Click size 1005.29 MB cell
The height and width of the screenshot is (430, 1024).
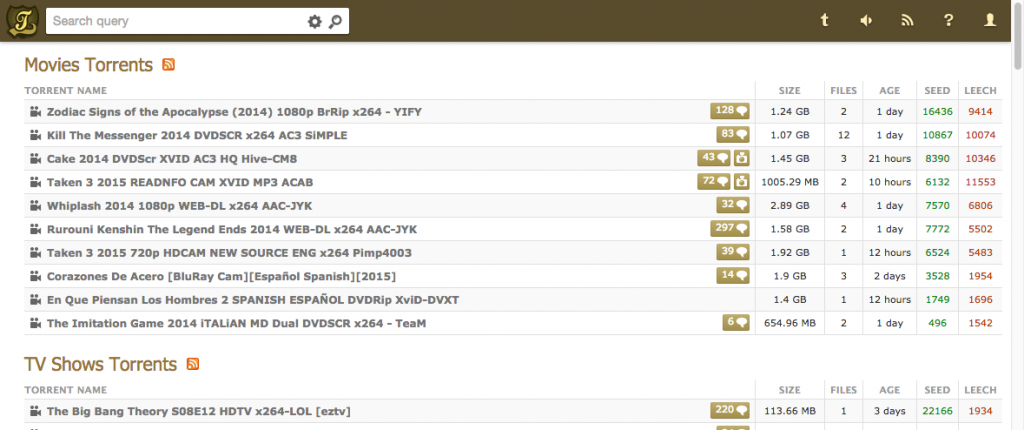click(x=790, y=182)
